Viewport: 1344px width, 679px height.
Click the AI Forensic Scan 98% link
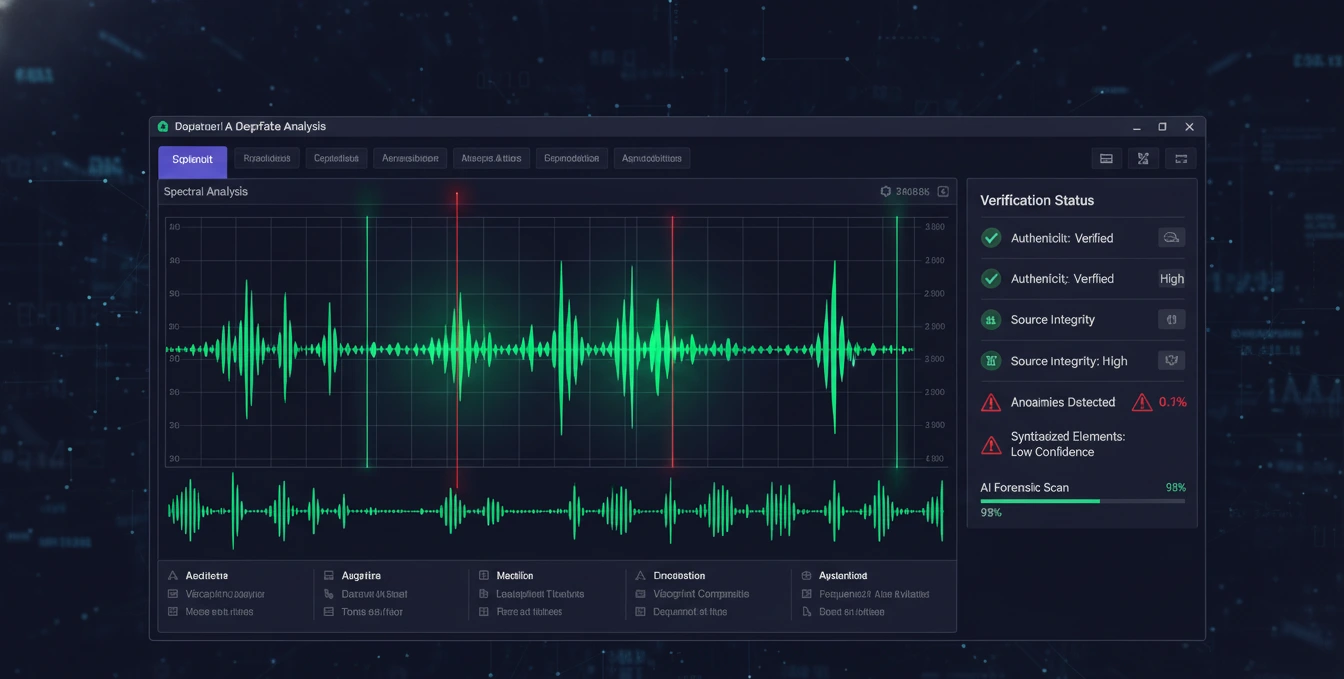1176,487
